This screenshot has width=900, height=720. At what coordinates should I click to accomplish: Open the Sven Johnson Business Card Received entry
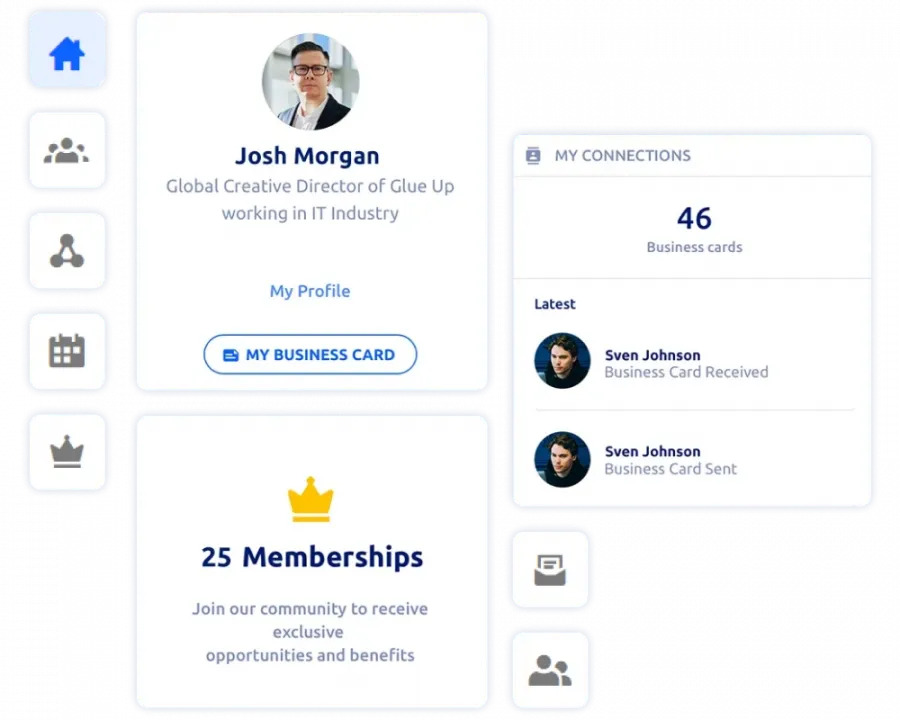[x=686, y=363]
